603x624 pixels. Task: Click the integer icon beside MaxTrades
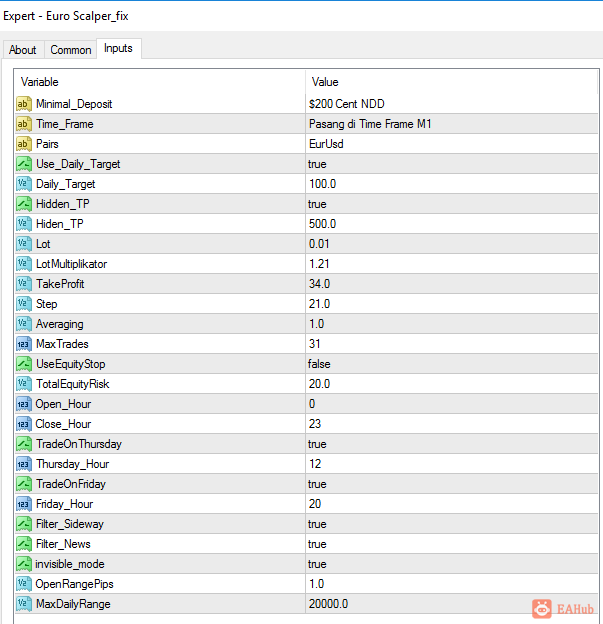pyautogui.click(x=23, y=344)
